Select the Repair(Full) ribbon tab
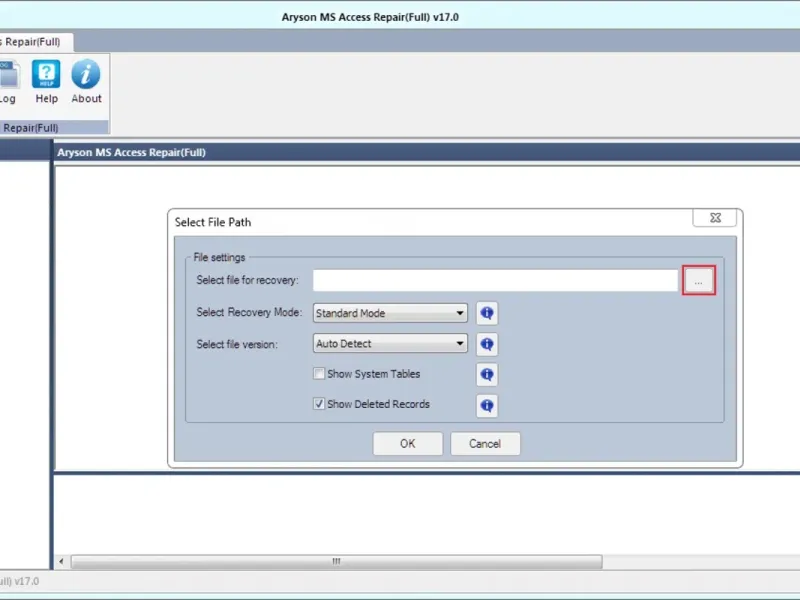Image resolution: width=800 pixels, height=600 pixels. tap(35, 42)
